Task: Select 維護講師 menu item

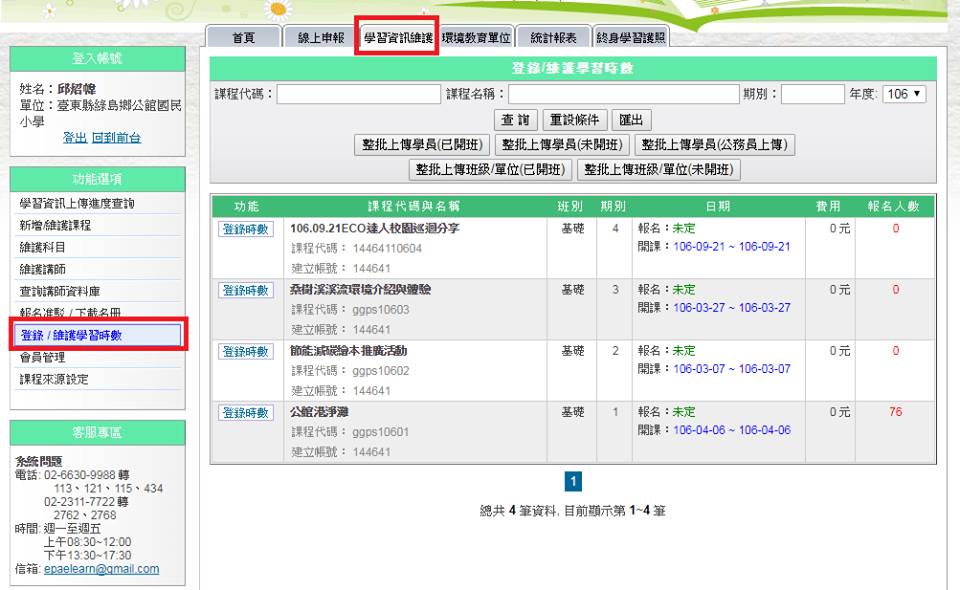Action: coord(42,269)
